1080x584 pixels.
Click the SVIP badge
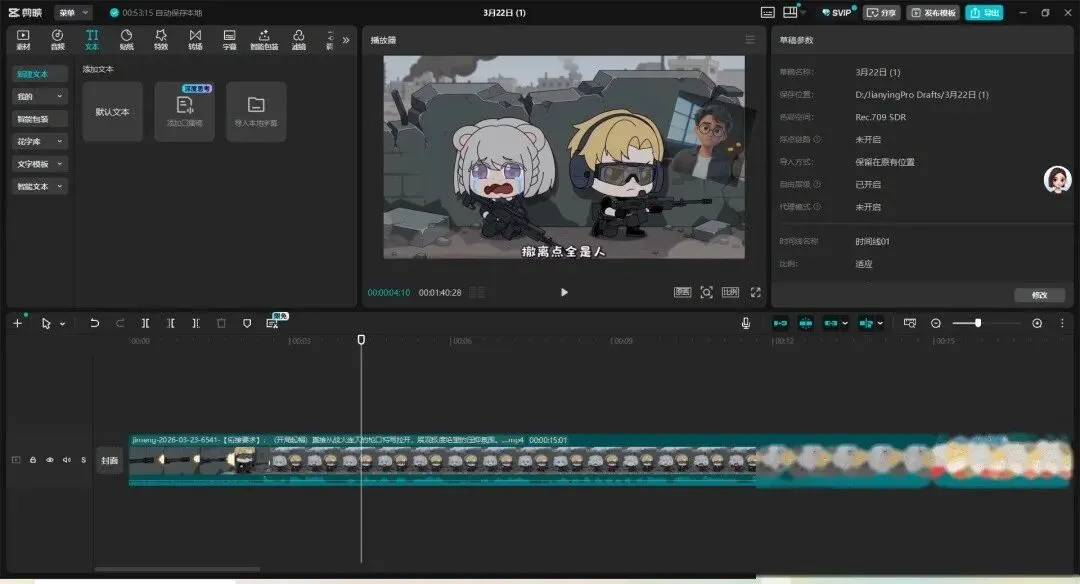point(838,12)
